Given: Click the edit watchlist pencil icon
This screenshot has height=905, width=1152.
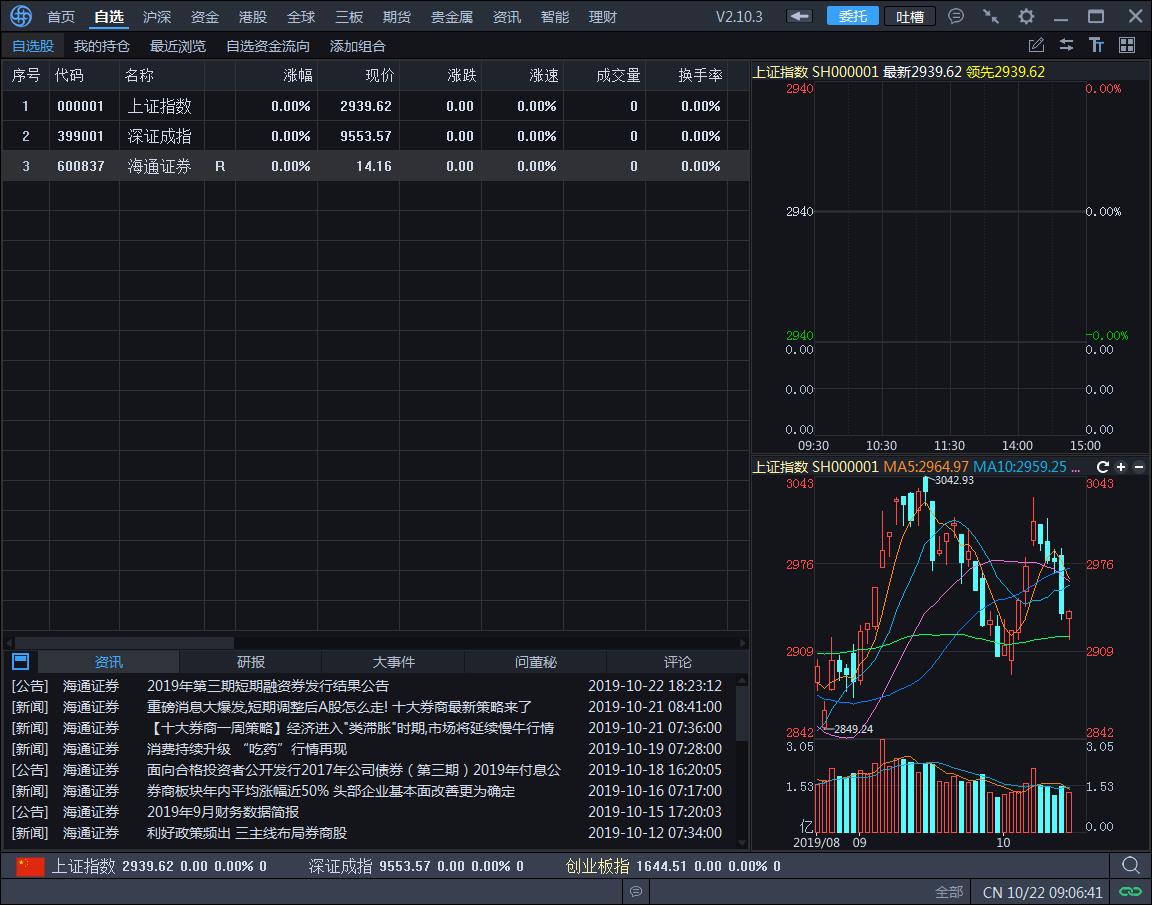Looking at the screenshot, I should click(x=1037, y=45).
